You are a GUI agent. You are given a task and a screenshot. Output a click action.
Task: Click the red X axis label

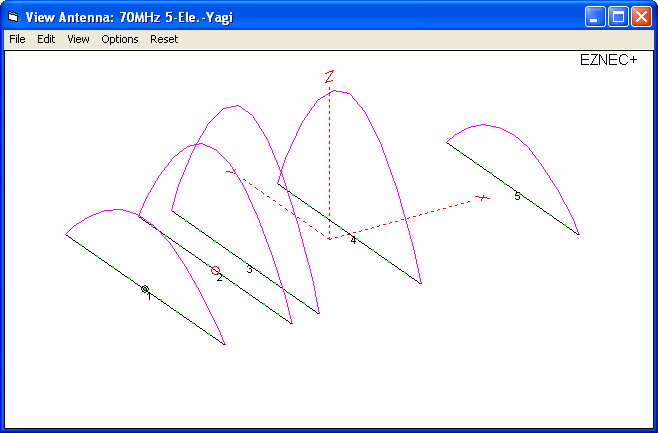click(483, 198)
